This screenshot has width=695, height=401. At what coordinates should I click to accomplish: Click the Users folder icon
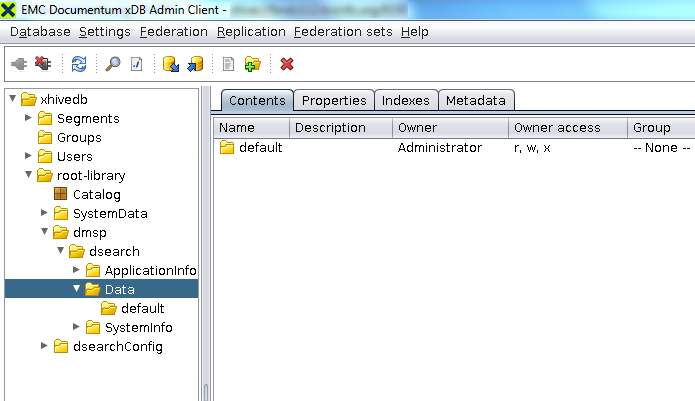click(x=45, y=156)
